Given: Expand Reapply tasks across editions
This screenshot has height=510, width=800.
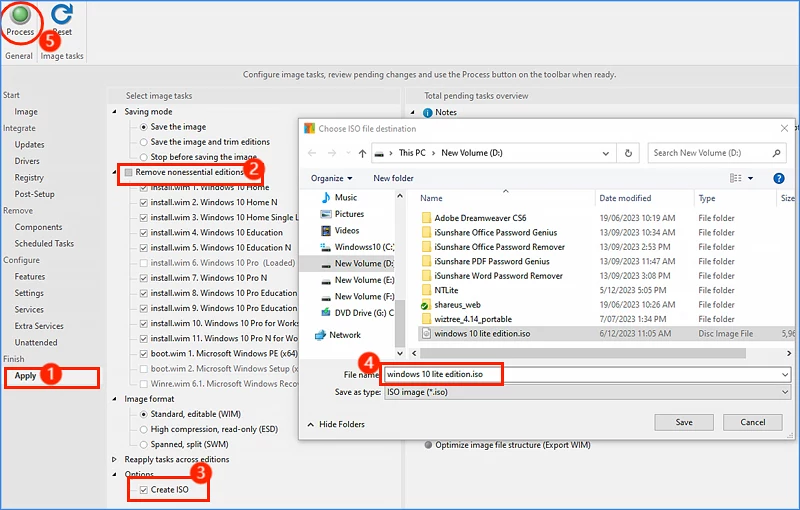Looking at the screenshot, I should 114,460.
